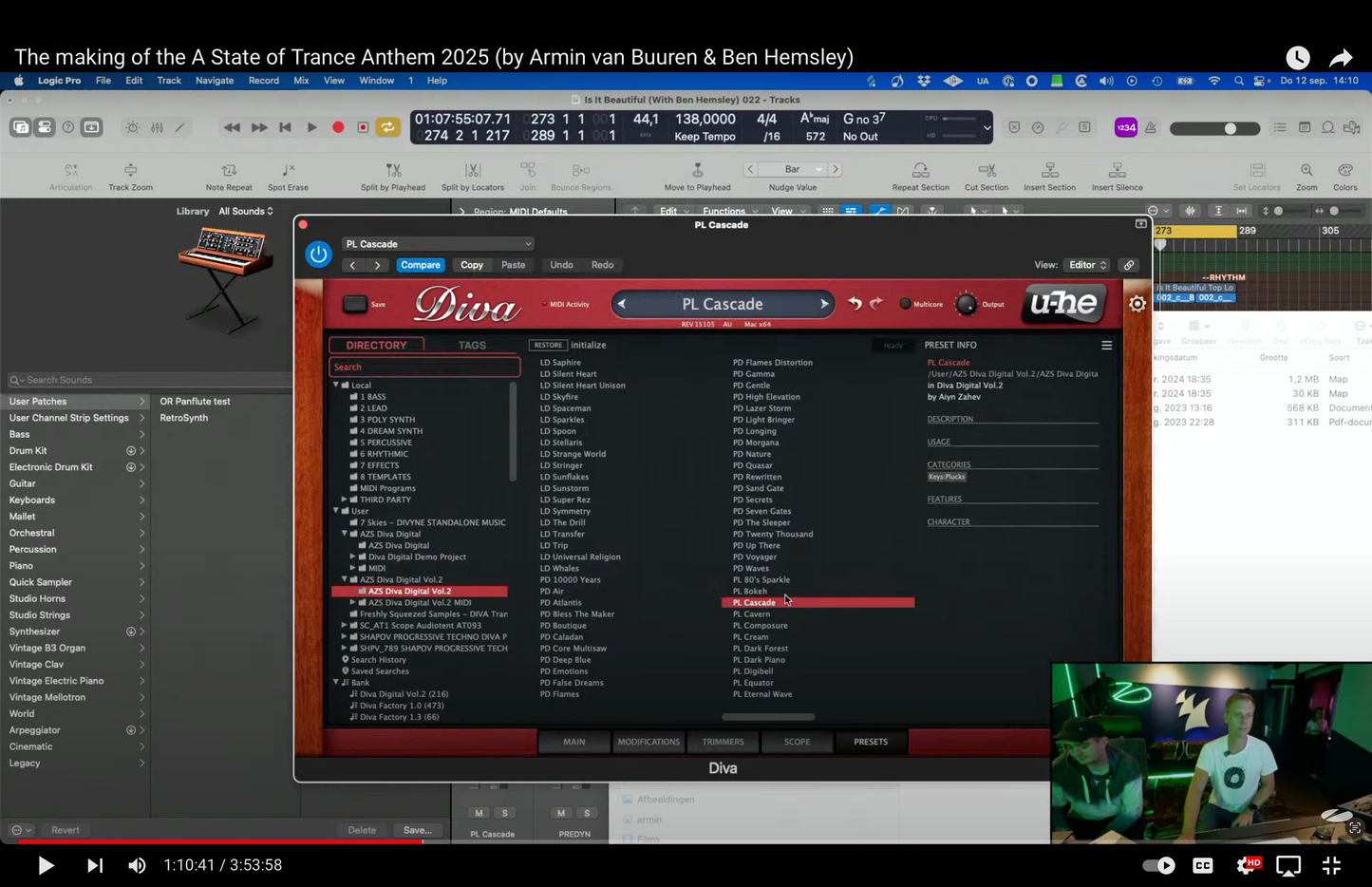This screenshot has height=887, width=1372.
Task: Open the Mix menu in menu bar
Action: [x=301, y=81]
